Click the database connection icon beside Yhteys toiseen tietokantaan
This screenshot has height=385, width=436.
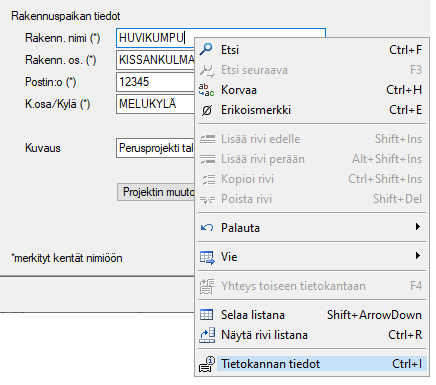[207, 286]
